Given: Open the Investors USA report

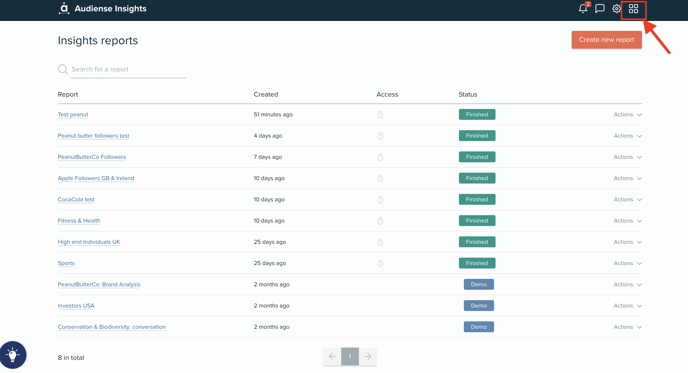Looking at the screenshot, I should pos(76,306).
